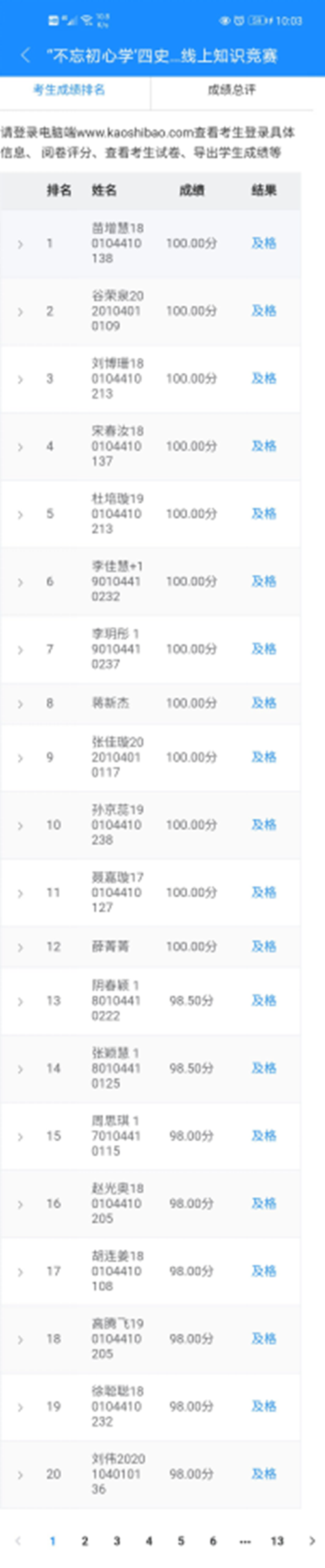Screen dimensions: 325x1568
Task: Select the 考生成绩排名 tab
Action: tap(69, 90)
